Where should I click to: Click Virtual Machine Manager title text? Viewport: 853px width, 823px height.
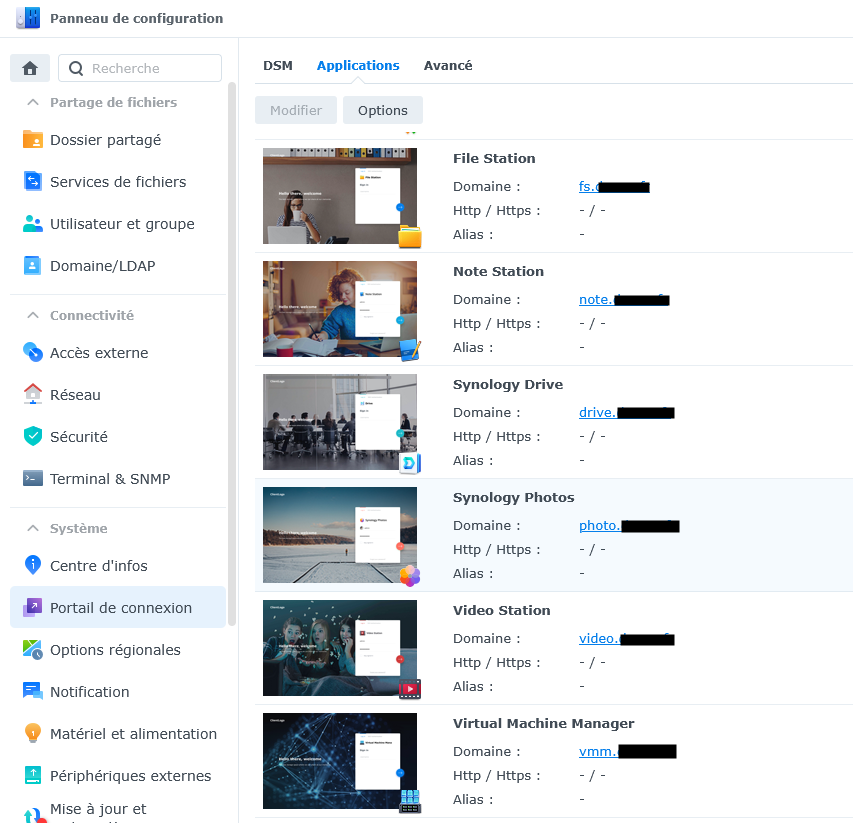pos(543,723)
